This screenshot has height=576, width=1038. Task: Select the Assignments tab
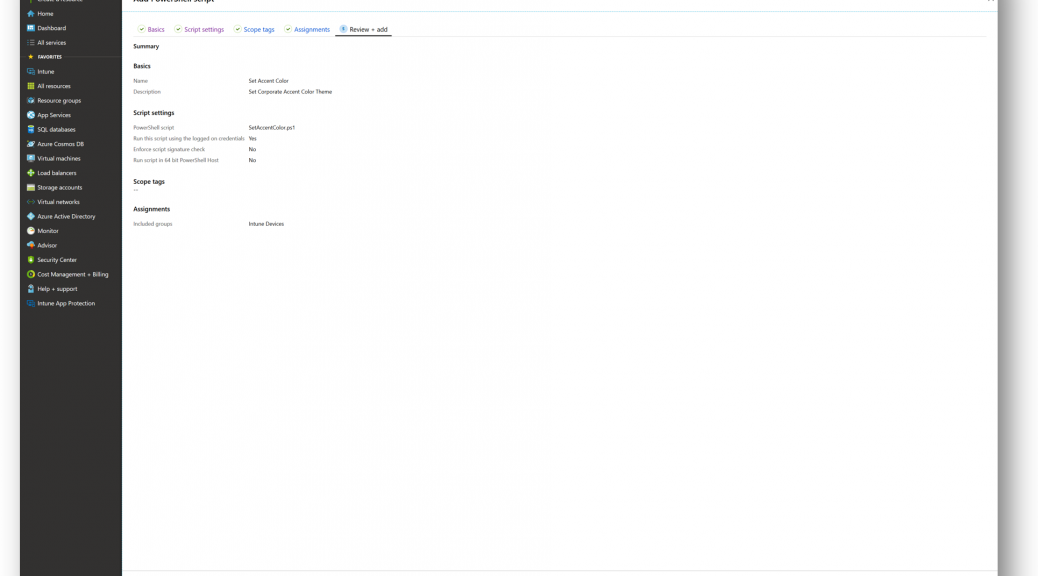(x=307, y=29)
